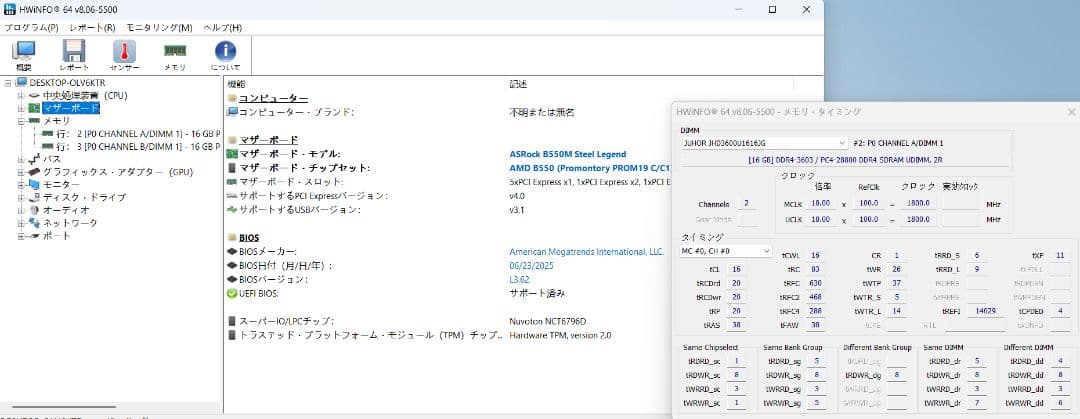Expand the GPU tree node
Screen dimensions: 1080x419
click(21, 172)
